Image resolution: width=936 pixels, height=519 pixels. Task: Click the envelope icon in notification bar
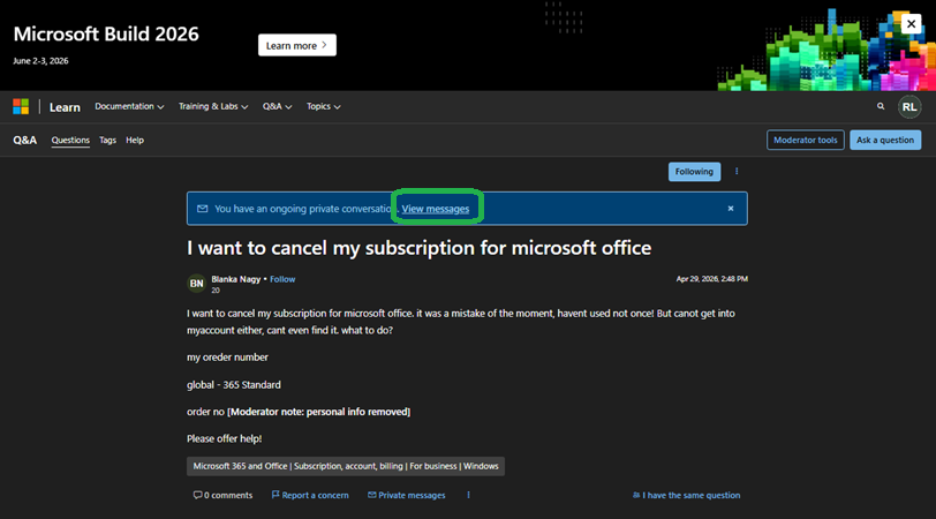202,208
